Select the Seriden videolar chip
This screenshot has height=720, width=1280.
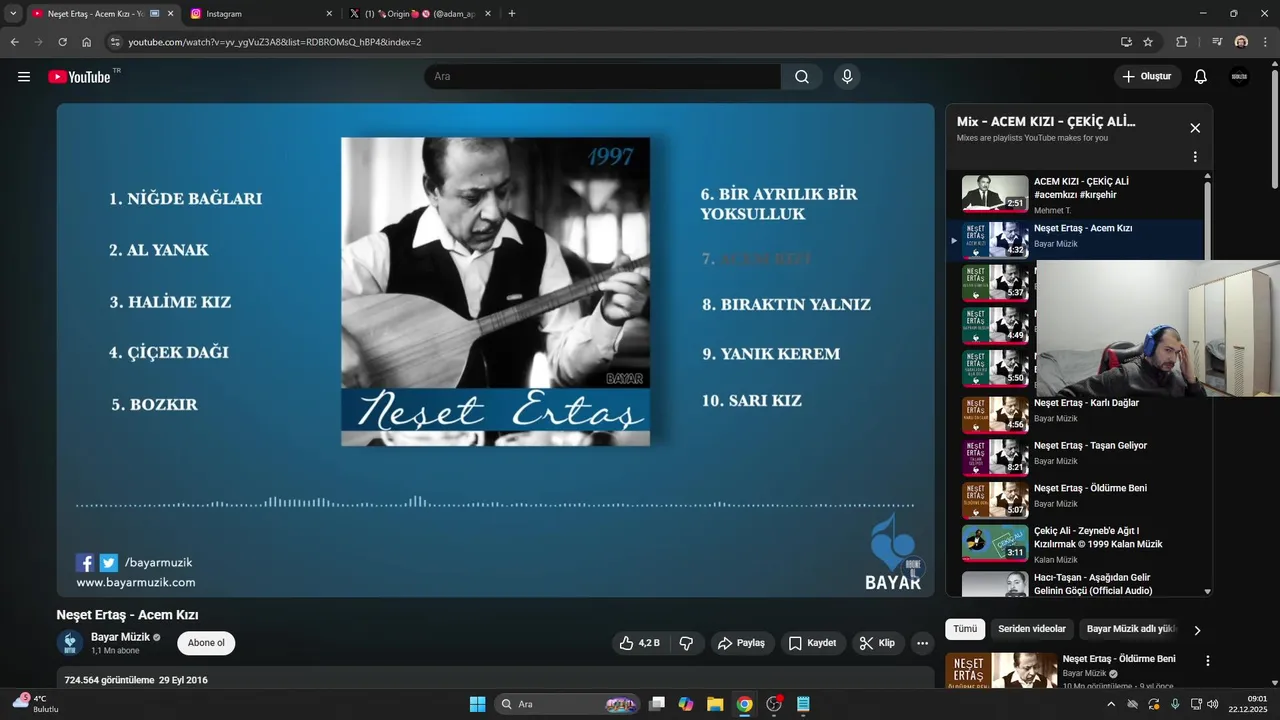click(x=1032, y=629)
